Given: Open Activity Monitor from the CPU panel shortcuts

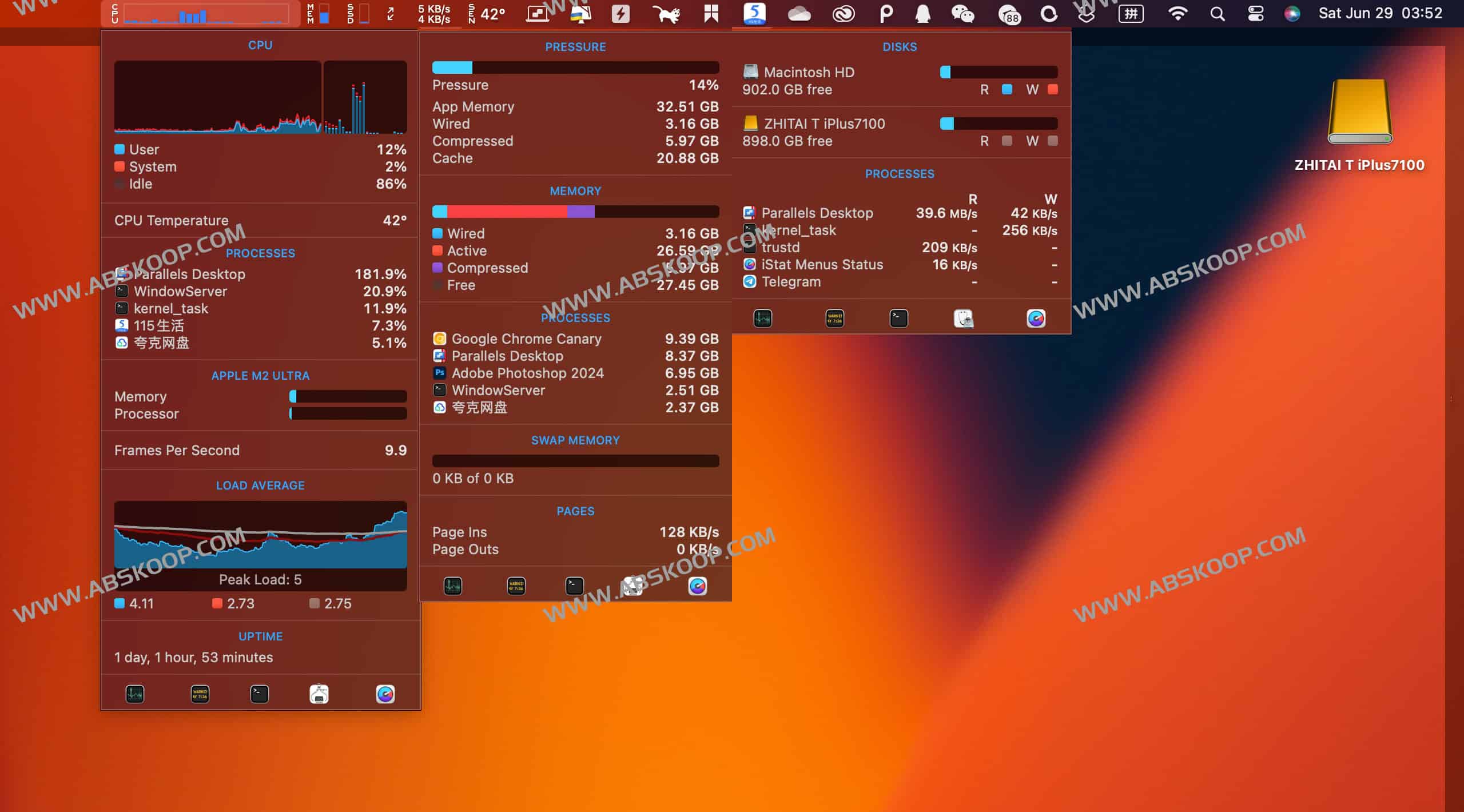Looking at the screenshot, I should 134,694.
